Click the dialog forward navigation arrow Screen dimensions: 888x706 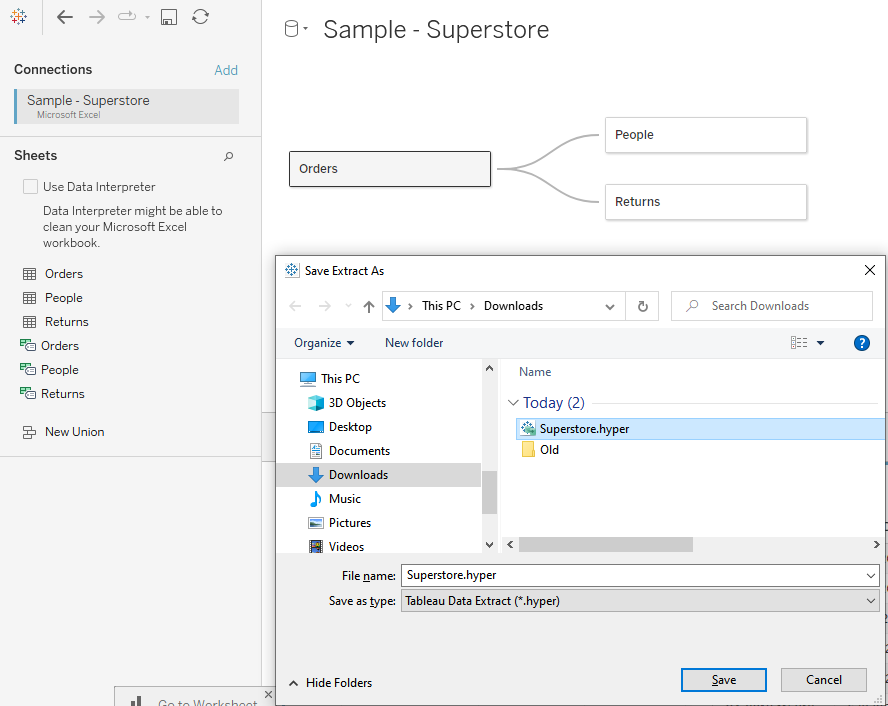tap(325, 306)
